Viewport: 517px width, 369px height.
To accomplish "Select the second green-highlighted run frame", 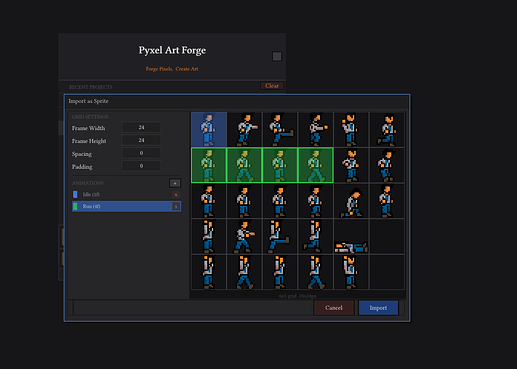I will click(245, 165).
